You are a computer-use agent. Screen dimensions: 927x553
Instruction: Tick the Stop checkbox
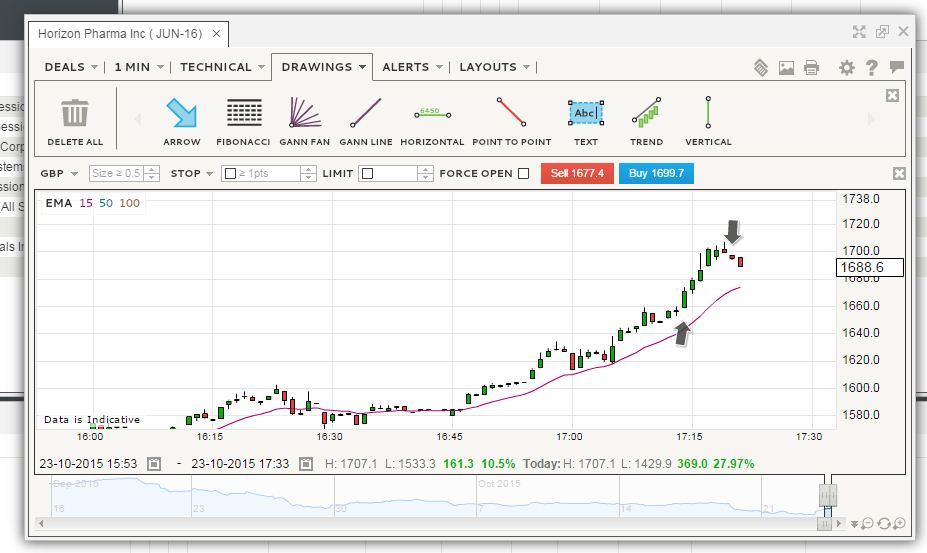[x=231, y=173]
